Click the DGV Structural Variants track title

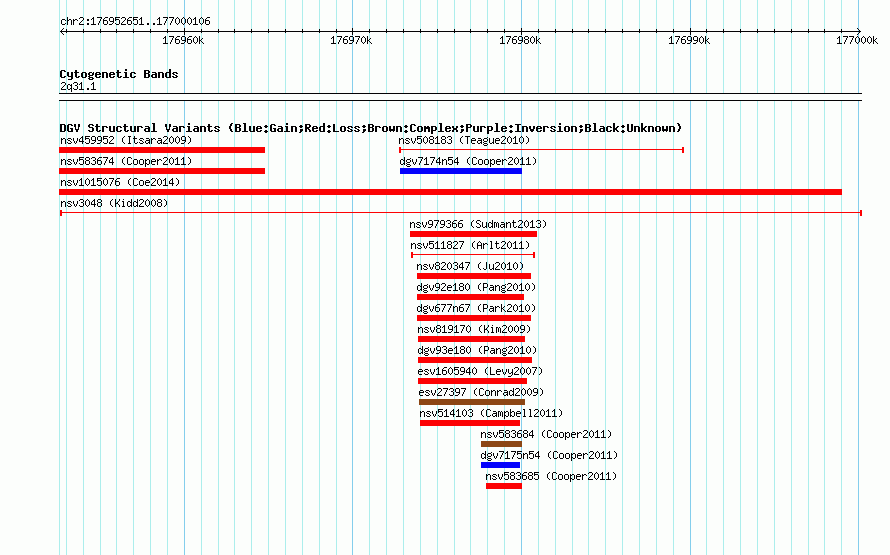click(x=371, y=128)
